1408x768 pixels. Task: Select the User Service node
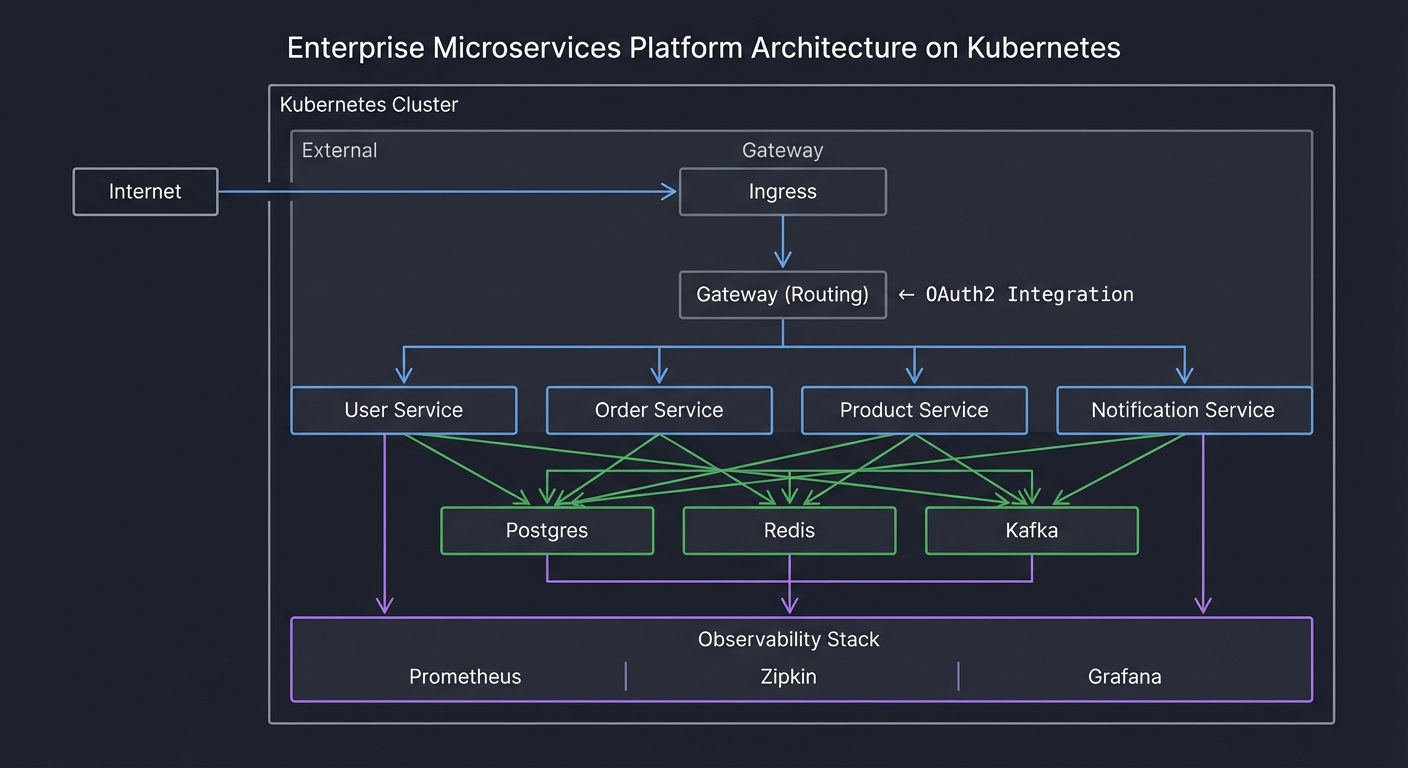pos(404,410)
